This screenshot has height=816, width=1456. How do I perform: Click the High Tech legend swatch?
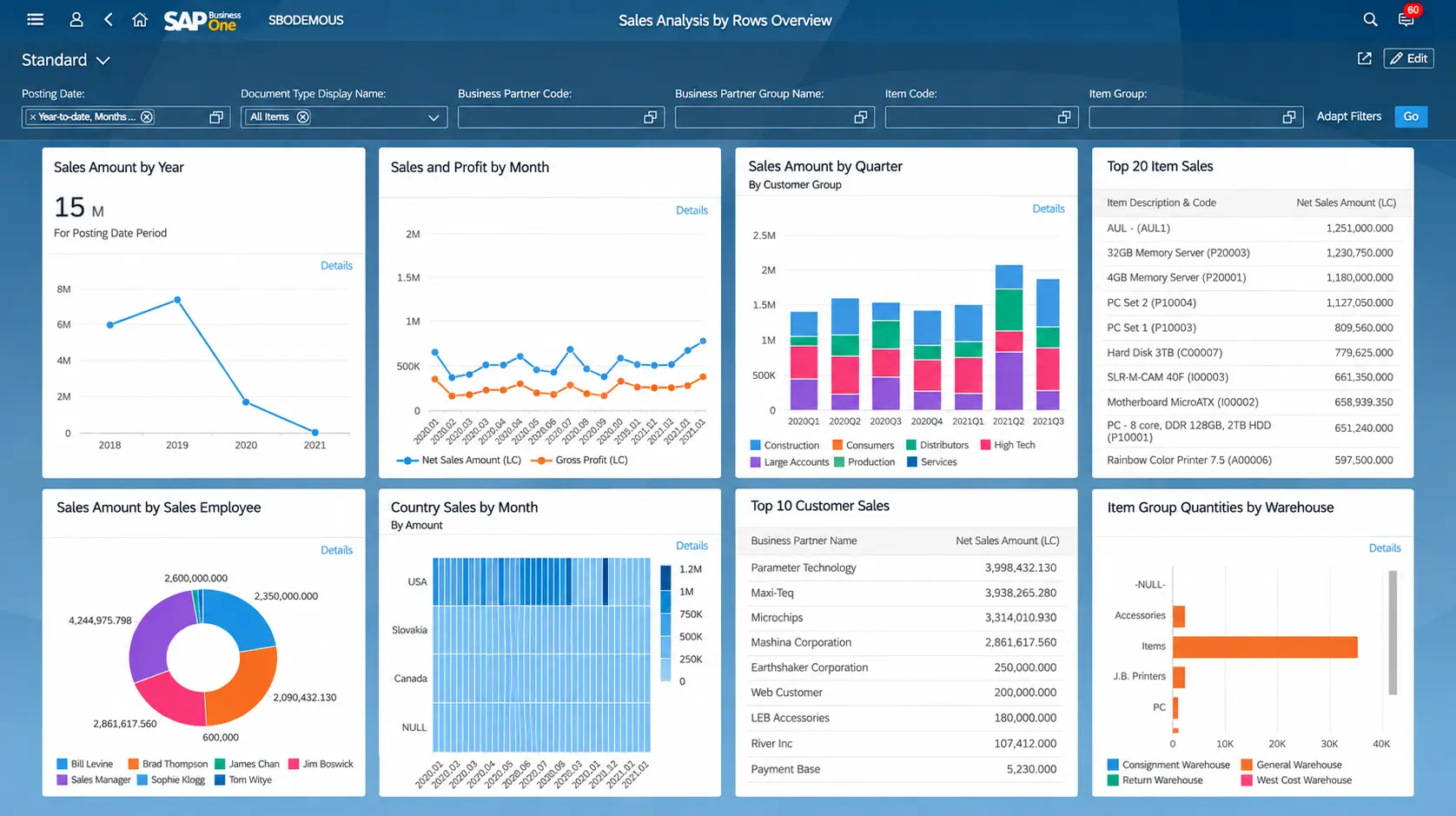(x=985, y=445)
